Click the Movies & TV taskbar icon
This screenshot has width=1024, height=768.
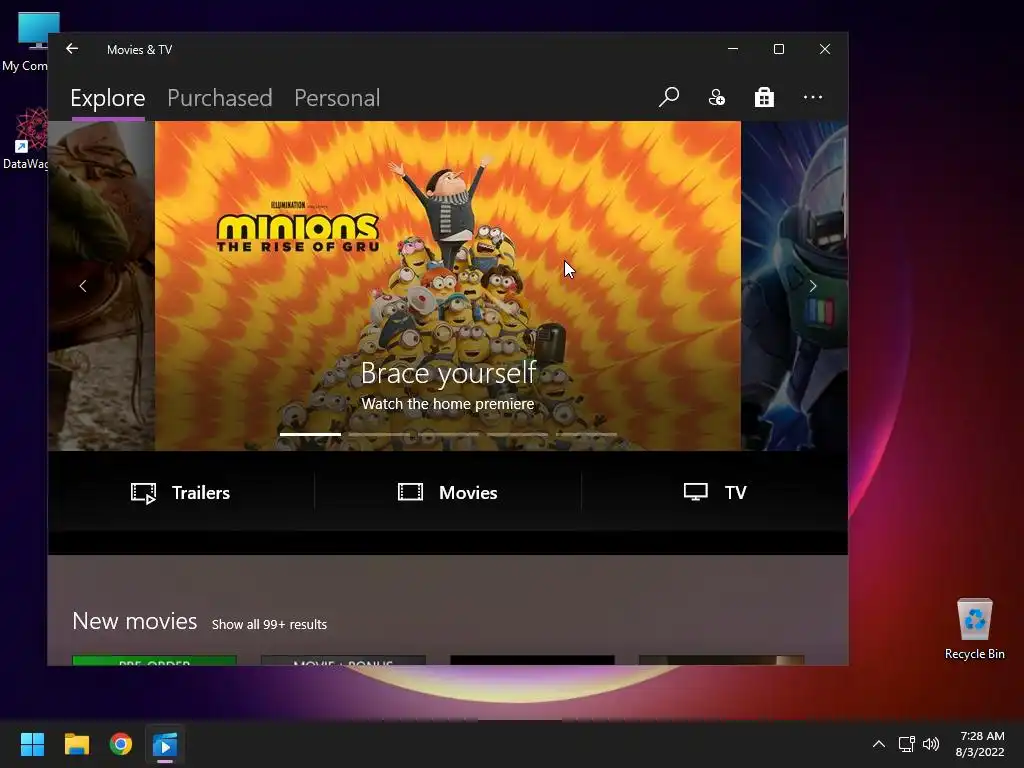coord(165,744)
